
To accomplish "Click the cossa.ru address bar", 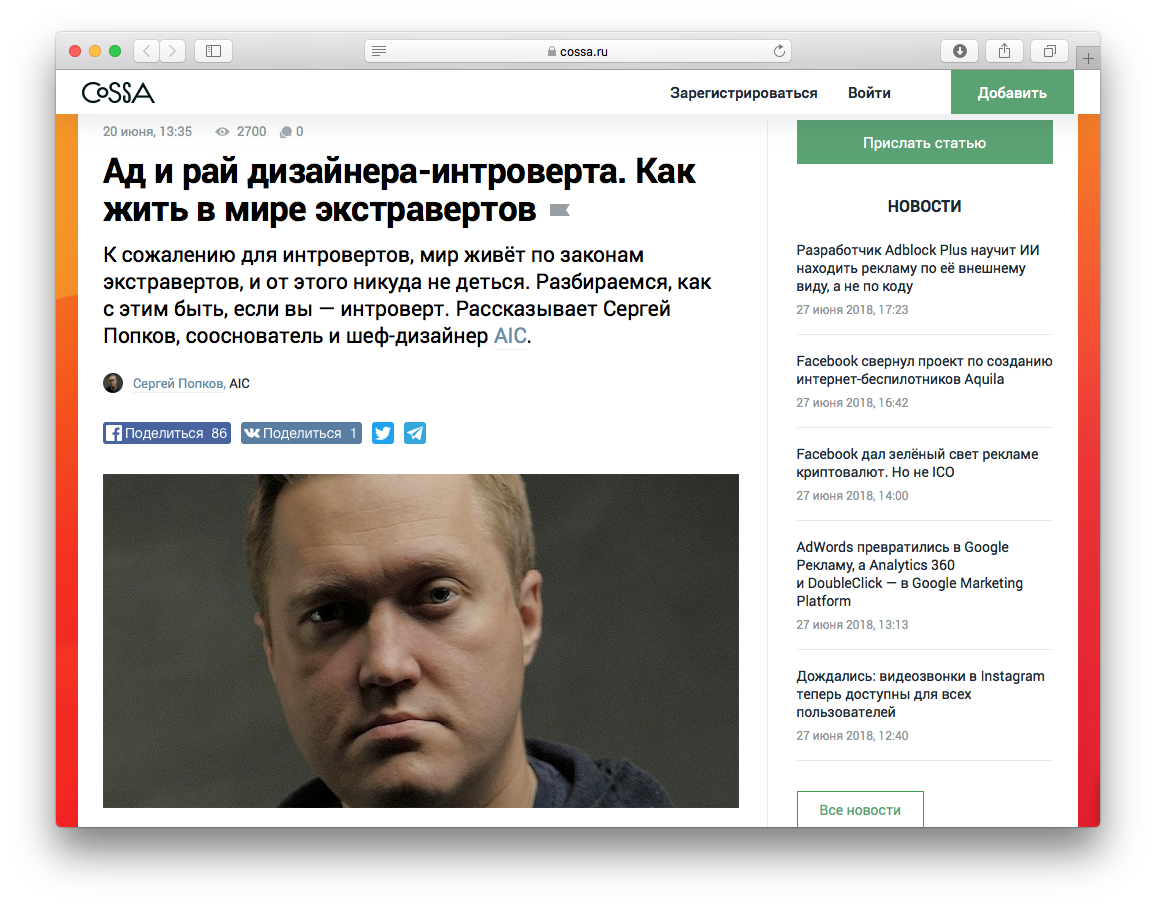I will coord(578,51).
